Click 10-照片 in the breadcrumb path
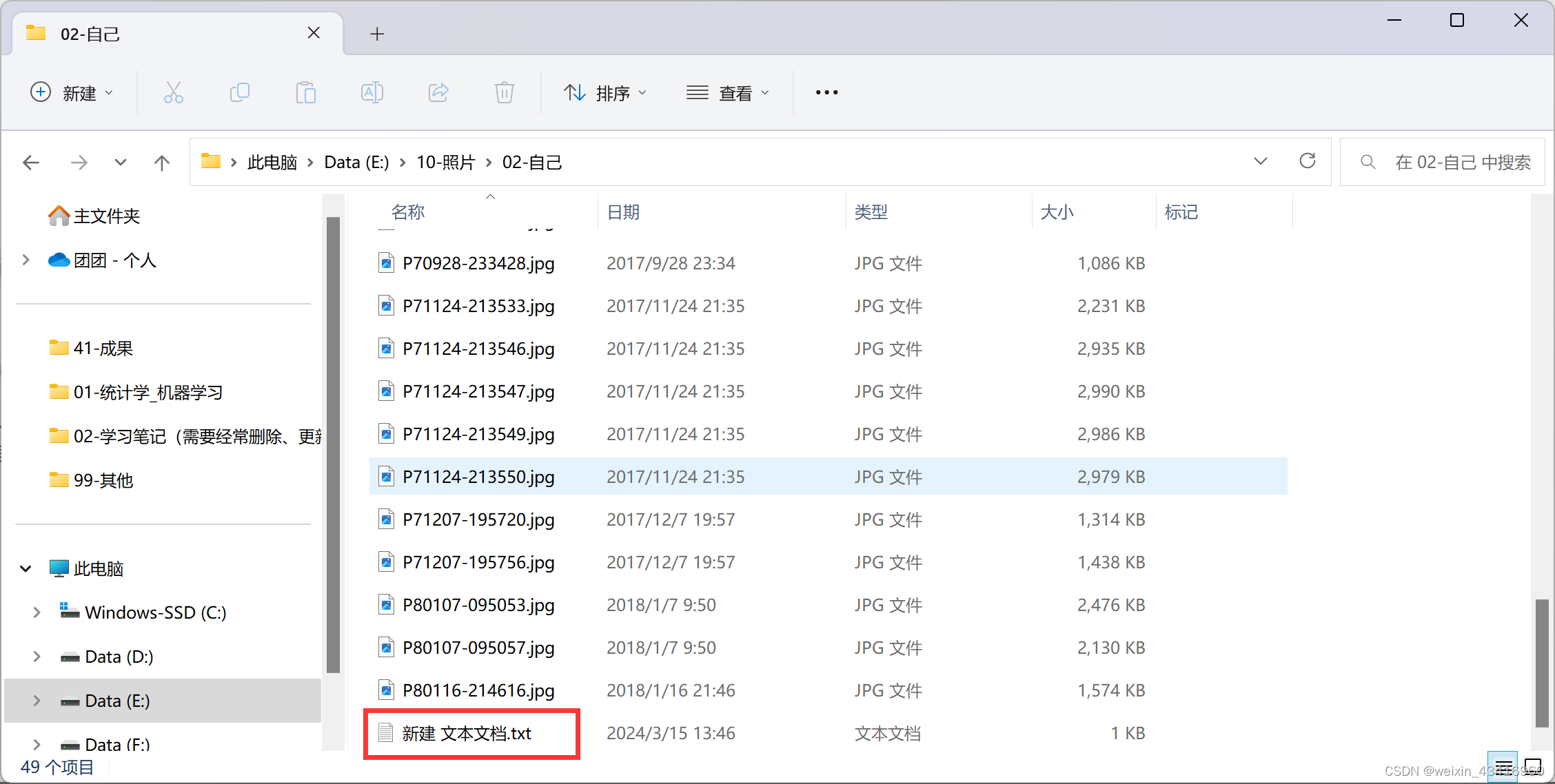The image size is (1555, 784). 445,163
